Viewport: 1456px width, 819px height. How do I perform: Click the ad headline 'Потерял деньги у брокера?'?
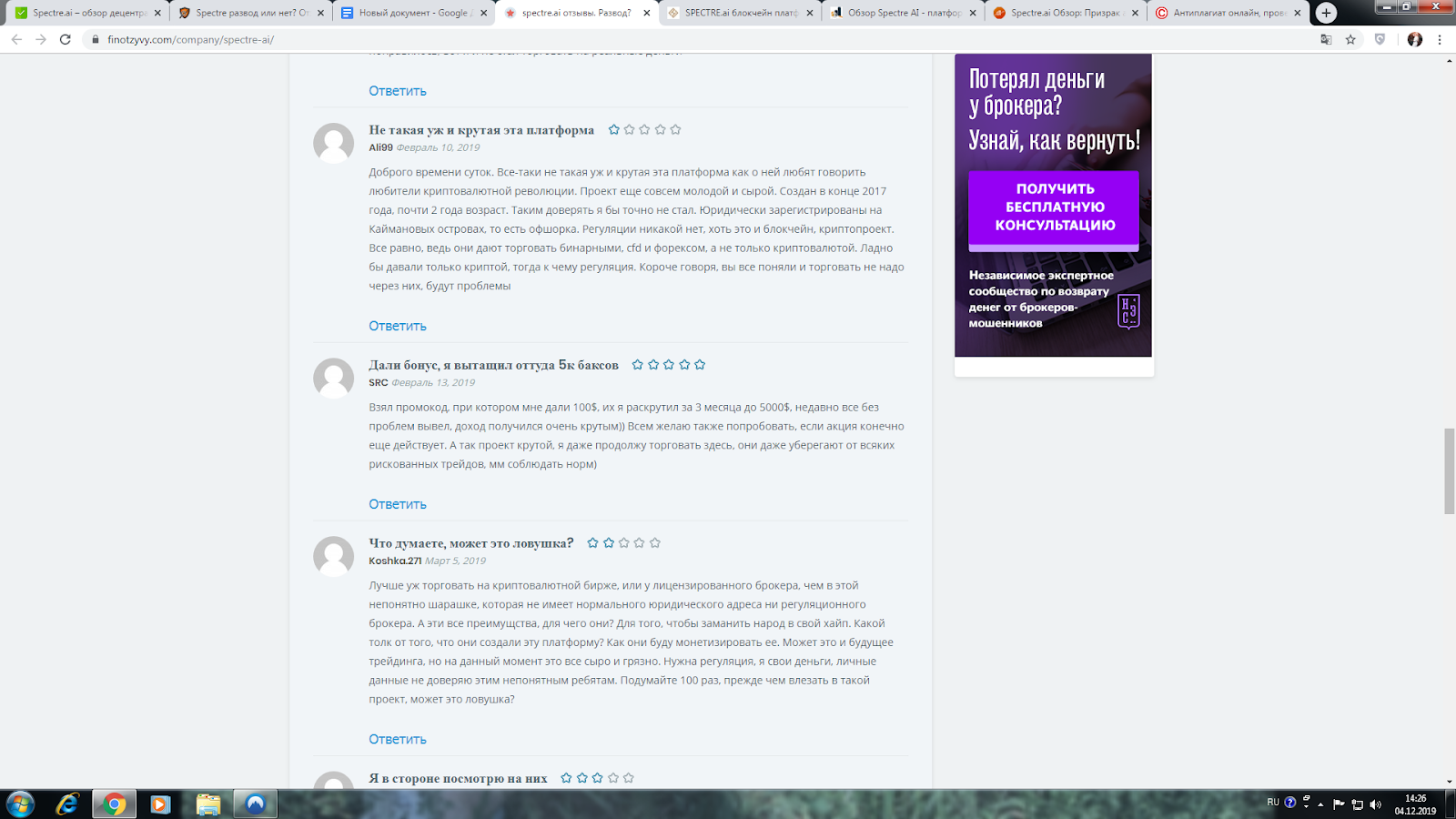point(1037,92)
